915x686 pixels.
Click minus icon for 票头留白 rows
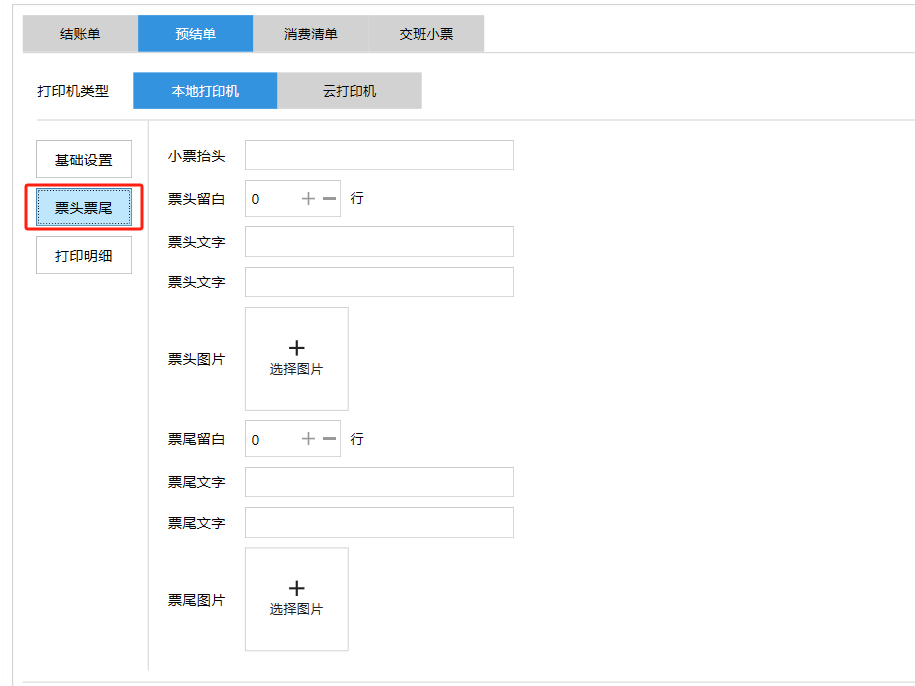tap(329, 199)
